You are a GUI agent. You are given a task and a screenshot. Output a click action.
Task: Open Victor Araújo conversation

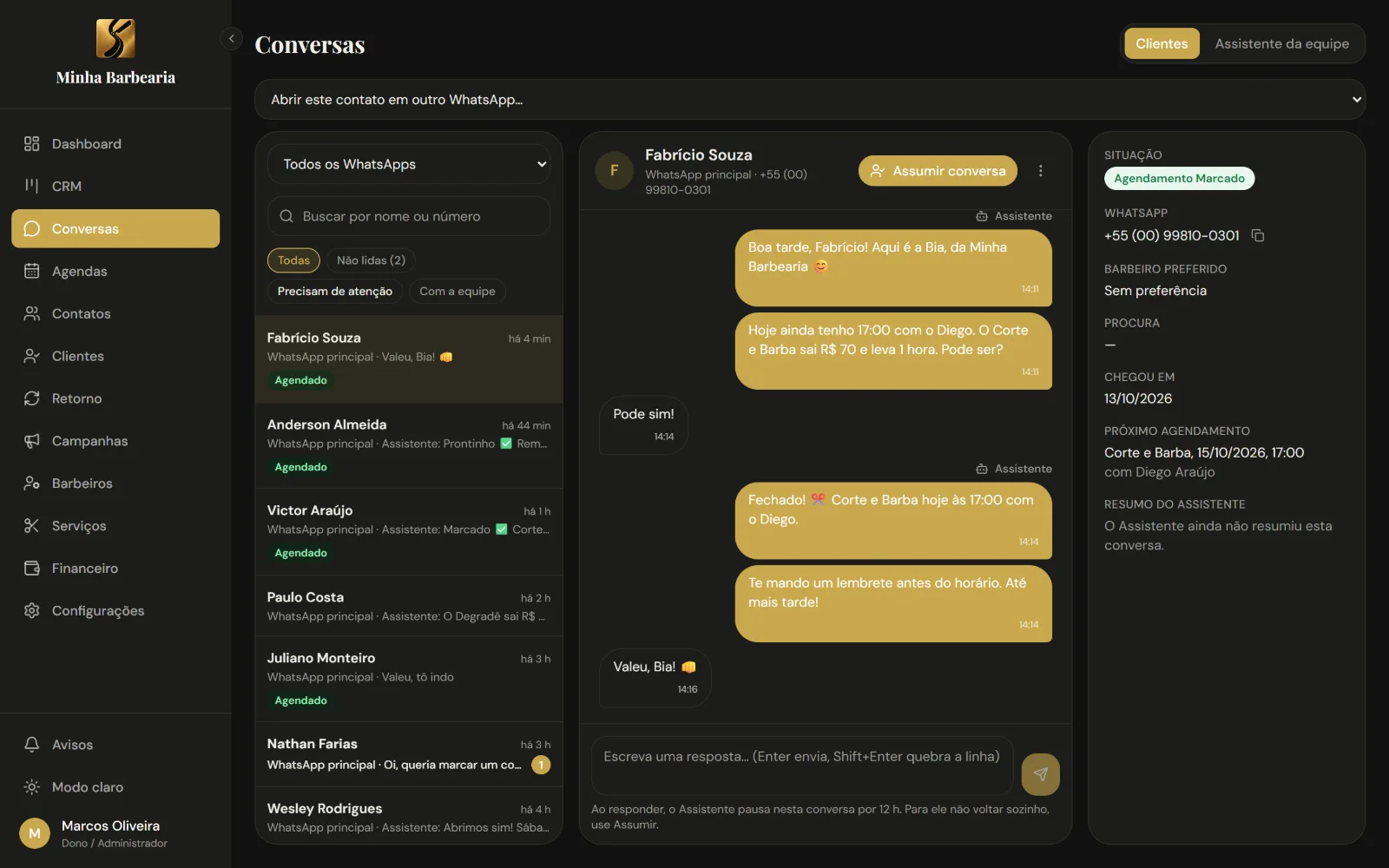click(409, 531)
